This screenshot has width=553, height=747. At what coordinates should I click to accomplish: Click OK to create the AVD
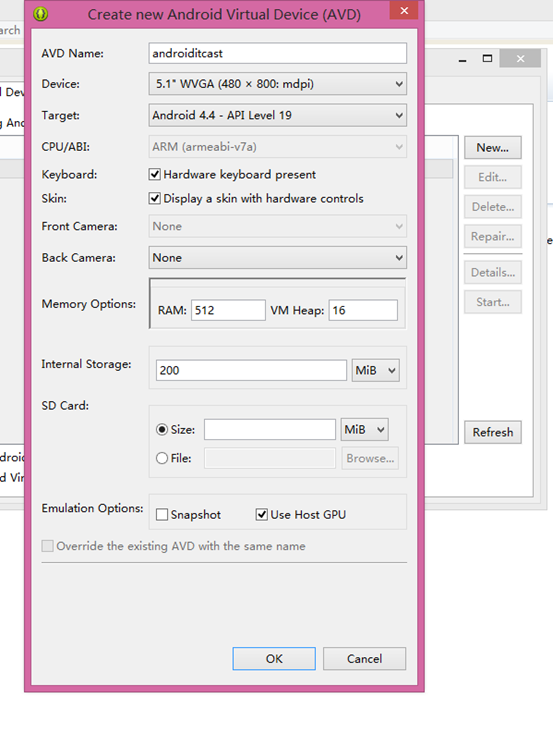pos(274,658)
